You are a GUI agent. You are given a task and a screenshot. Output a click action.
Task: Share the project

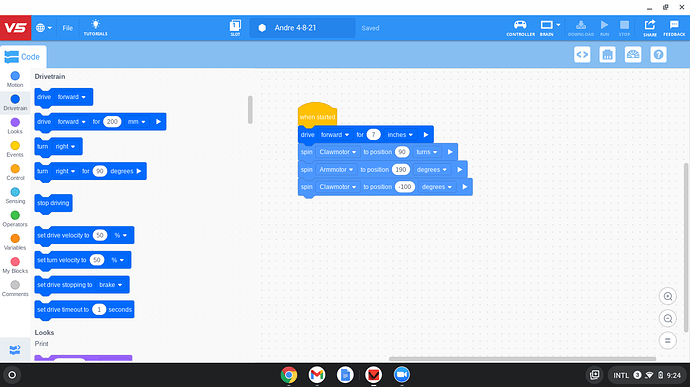650,27
